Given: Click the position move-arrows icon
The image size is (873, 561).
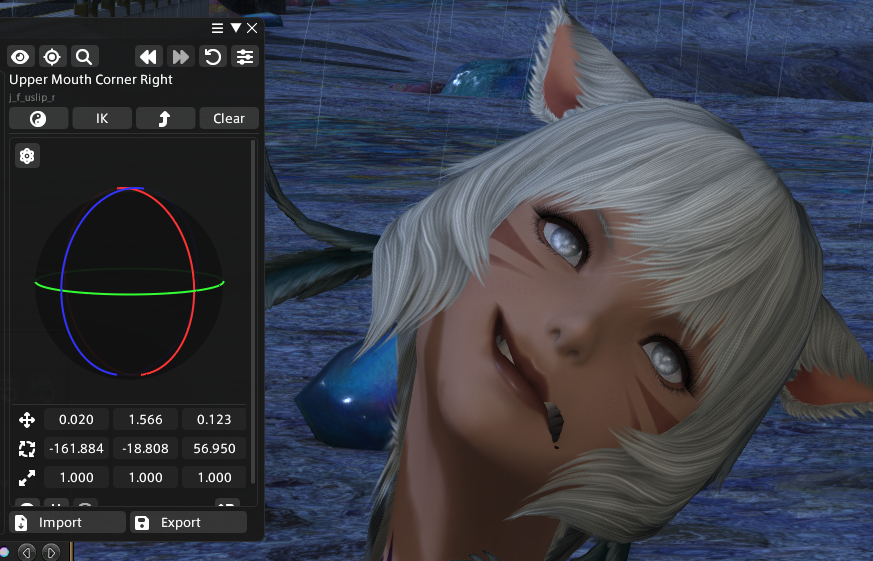Looking at the screenshot, I should tap(27, 420).
